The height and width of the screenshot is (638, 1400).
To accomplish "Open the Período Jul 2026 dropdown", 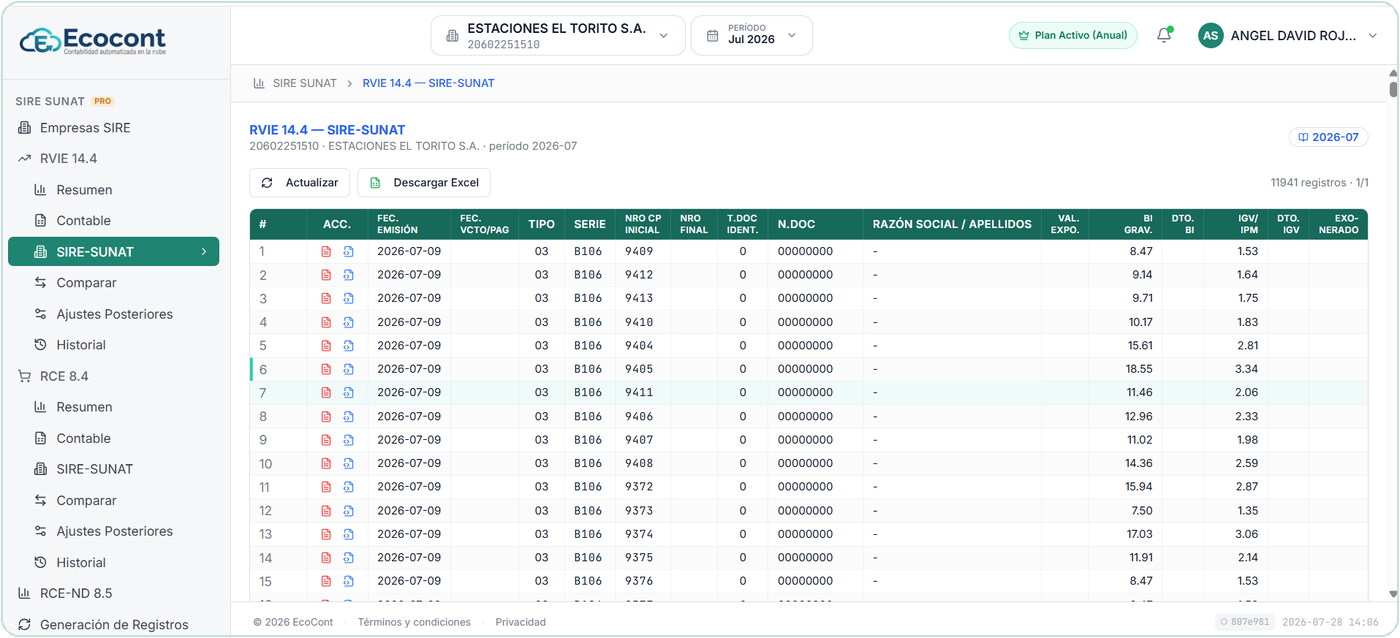I will (x=752, y=35).
